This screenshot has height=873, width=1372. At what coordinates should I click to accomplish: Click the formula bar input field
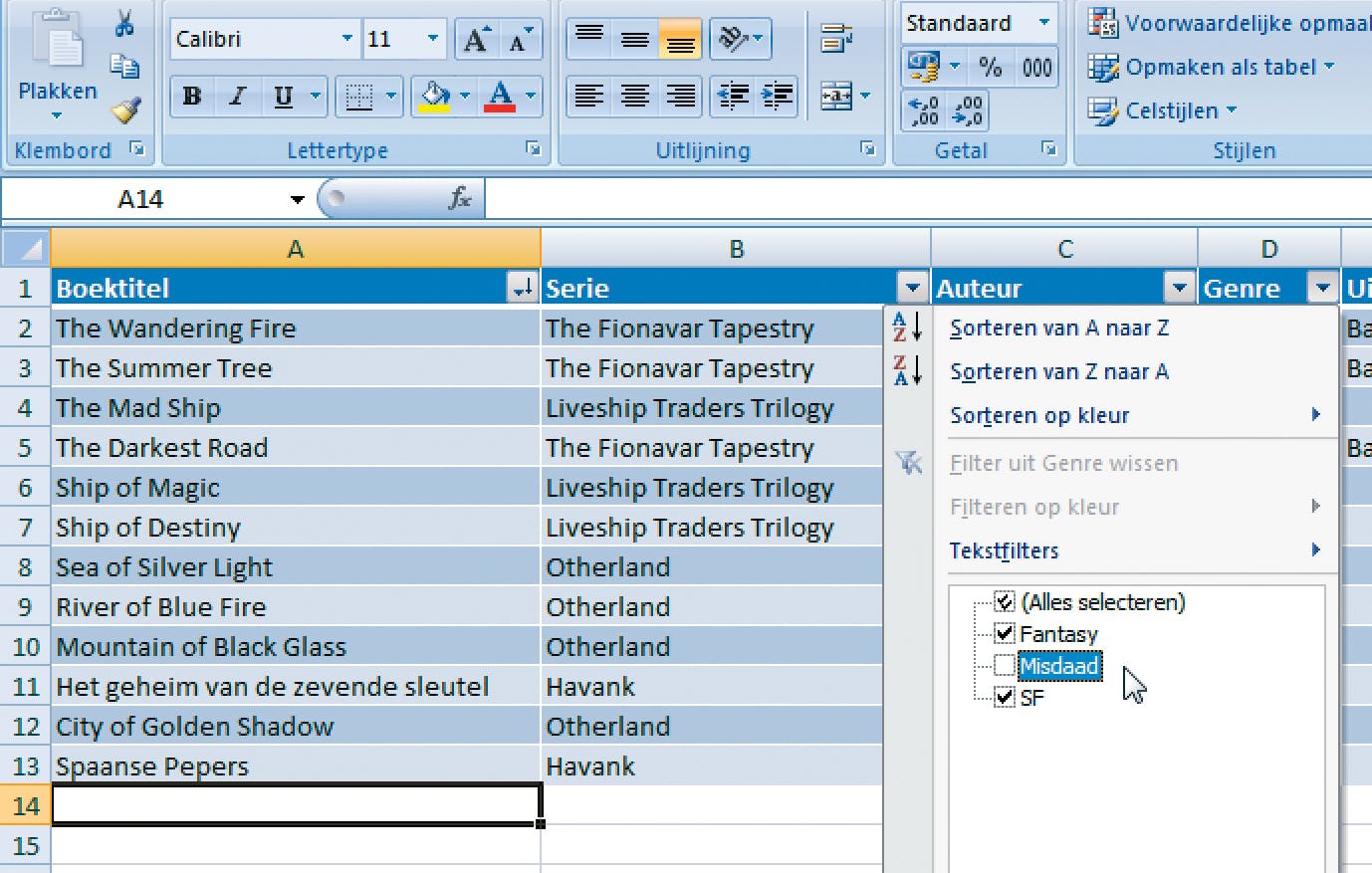(x=929, y=199)
